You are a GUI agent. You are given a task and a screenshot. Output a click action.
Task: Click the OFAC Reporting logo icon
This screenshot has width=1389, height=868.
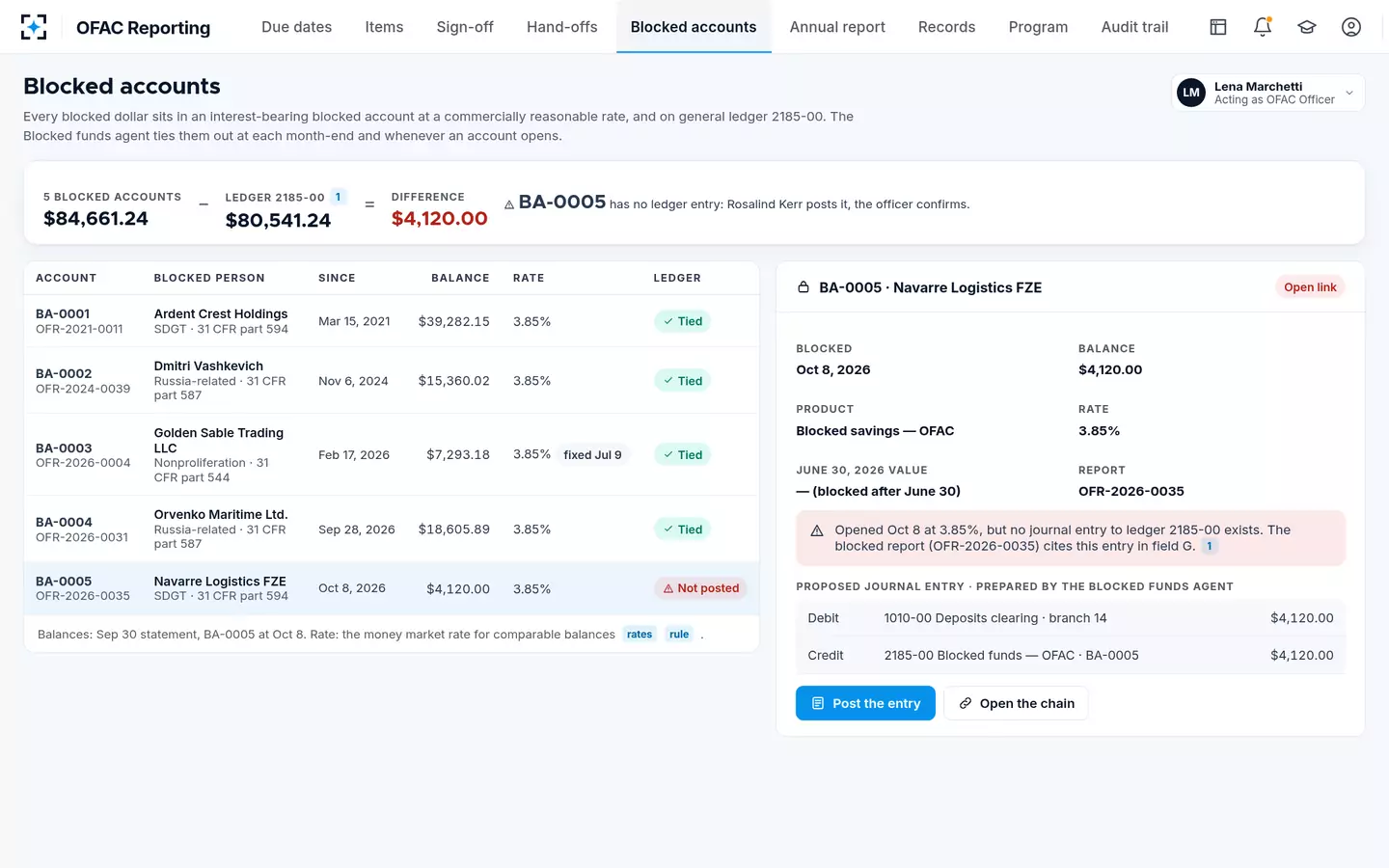point(34,27)
